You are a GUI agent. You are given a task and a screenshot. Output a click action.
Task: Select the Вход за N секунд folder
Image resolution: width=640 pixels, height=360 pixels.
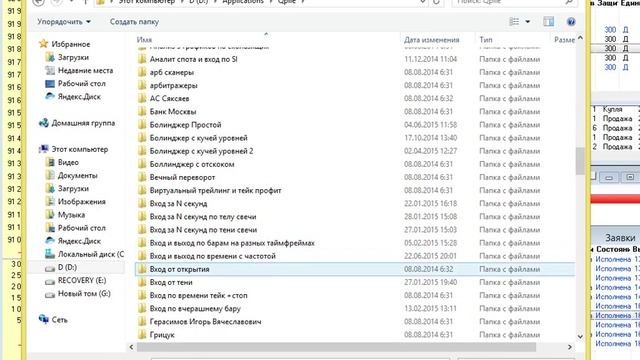click(x=178, y=203)
